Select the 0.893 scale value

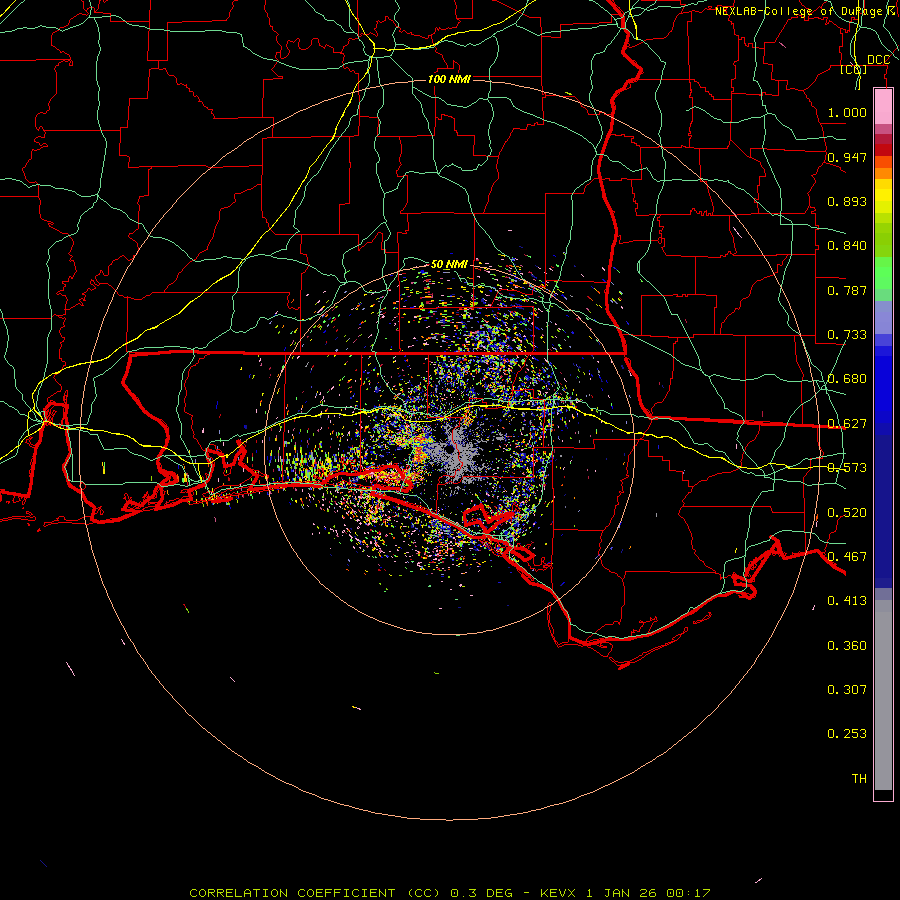(847, 201)
